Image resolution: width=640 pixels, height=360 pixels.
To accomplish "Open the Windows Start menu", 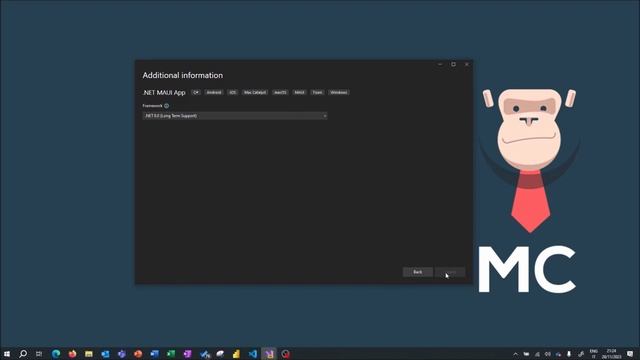I will point(7,354).
